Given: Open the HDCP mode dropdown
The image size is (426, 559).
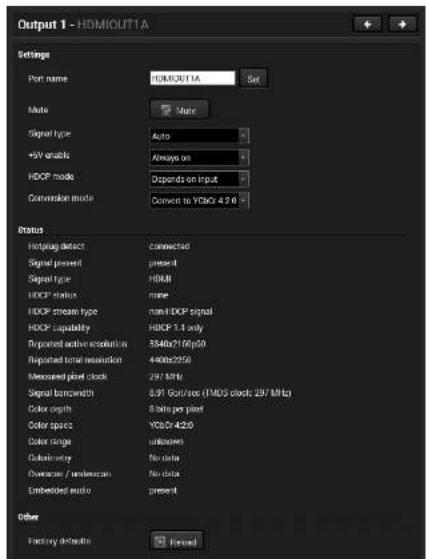Looking at the screenshot, I should [199, 179].
